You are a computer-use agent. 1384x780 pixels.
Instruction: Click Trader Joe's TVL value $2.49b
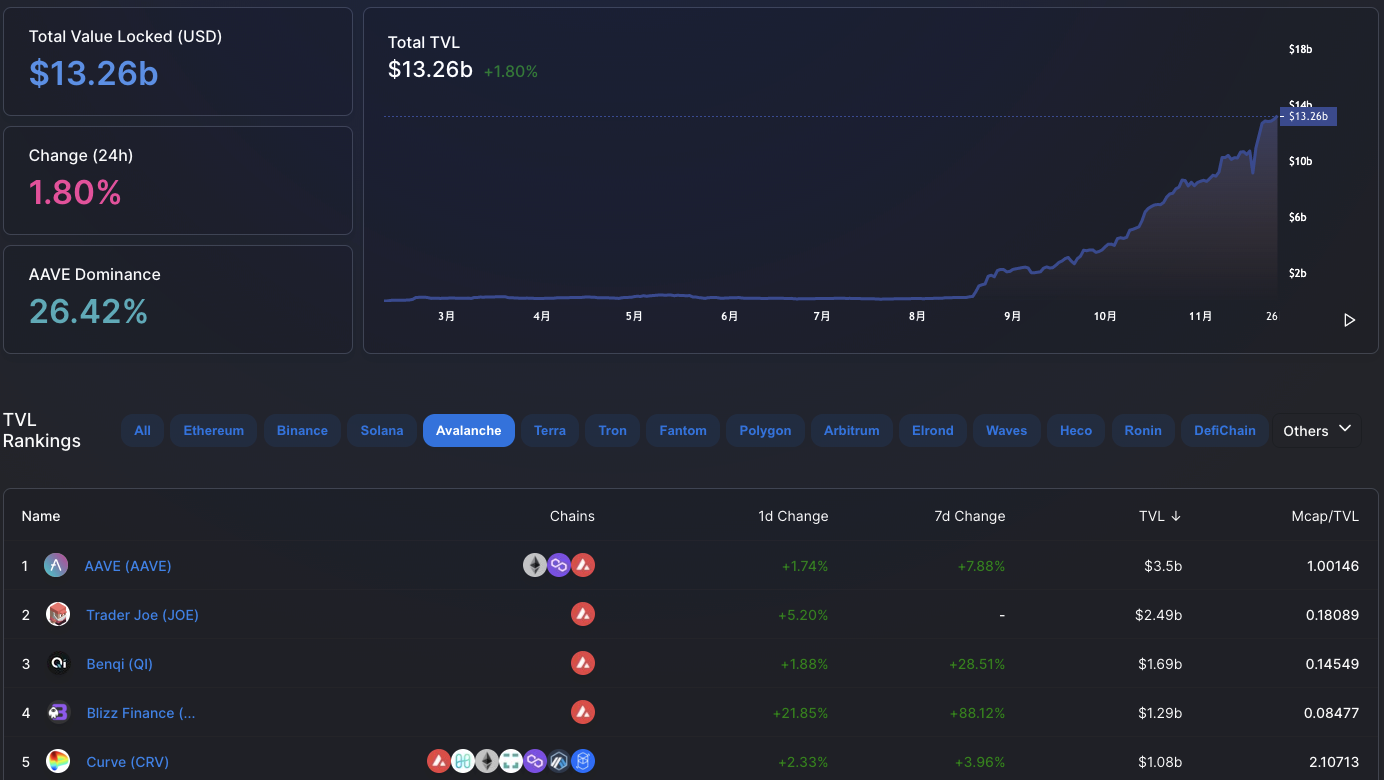coord(1158,615)
